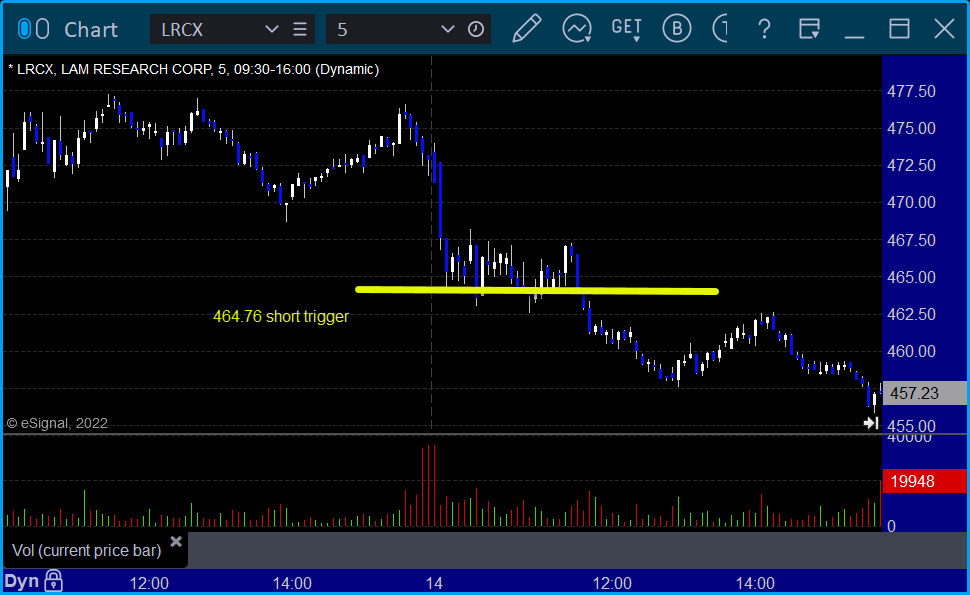Click the 477.50 price axis label
This screenshot has height=595, width=970.
[x=911, y=92]
